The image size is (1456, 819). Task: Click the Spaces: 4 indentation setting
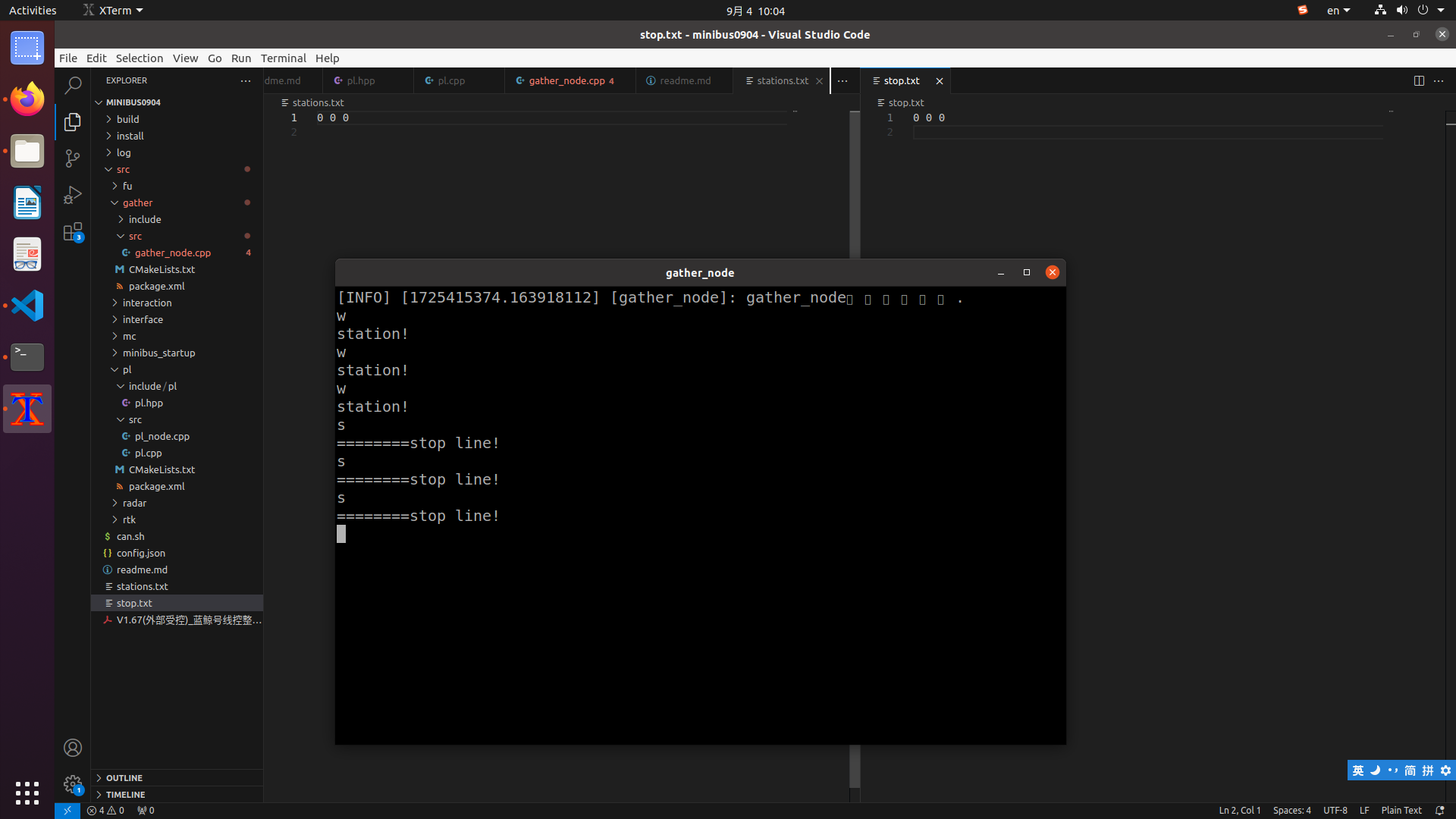click(x=1291, y=810)
